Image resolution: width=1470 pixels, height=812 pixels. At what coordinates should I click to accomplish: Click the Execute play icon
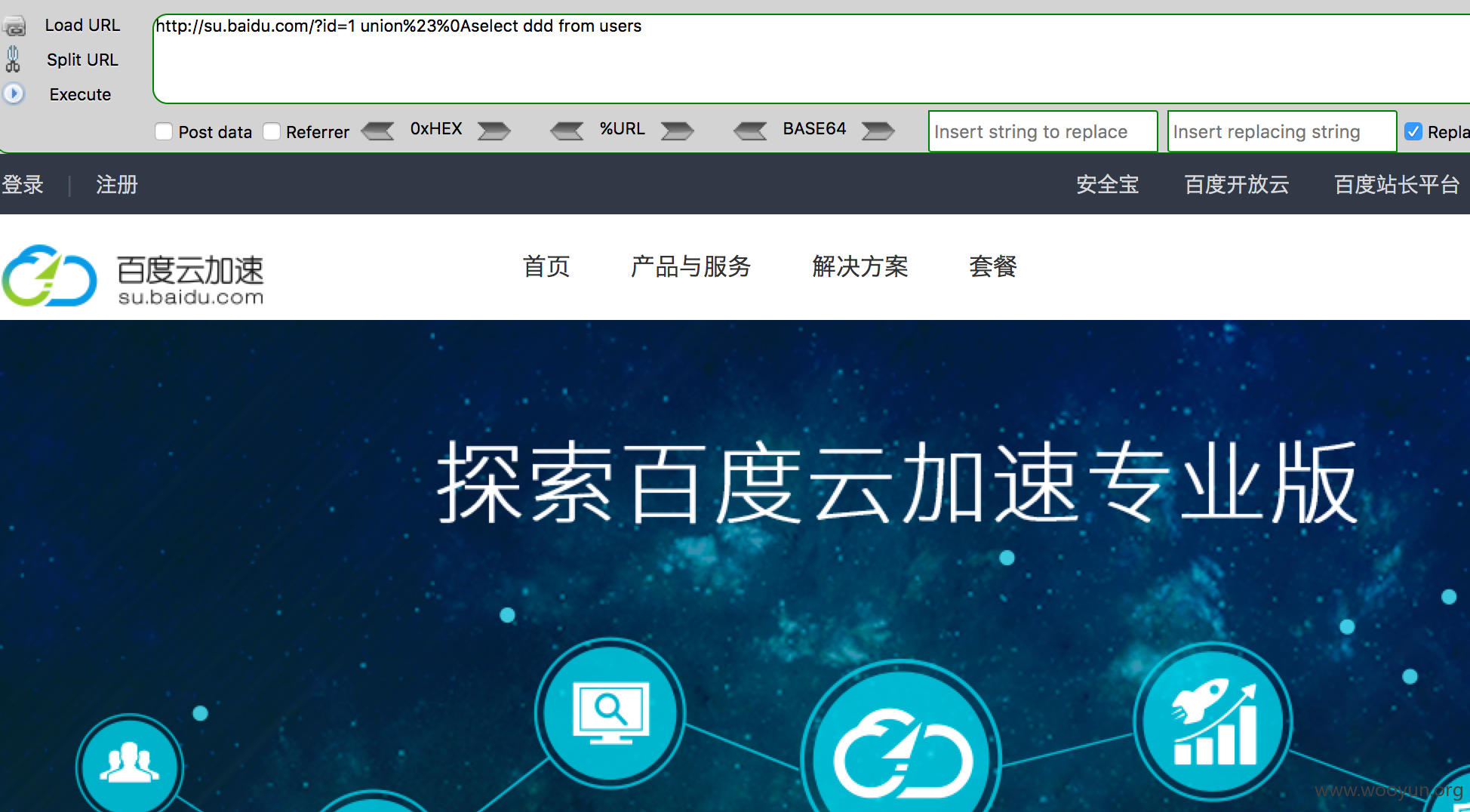click(13, 94)
